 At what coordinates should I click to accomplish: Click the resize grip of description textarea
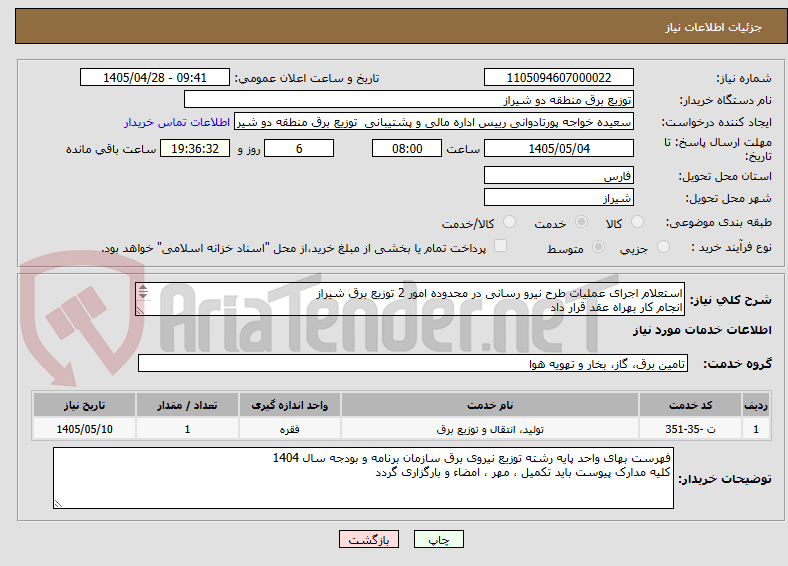140,311
